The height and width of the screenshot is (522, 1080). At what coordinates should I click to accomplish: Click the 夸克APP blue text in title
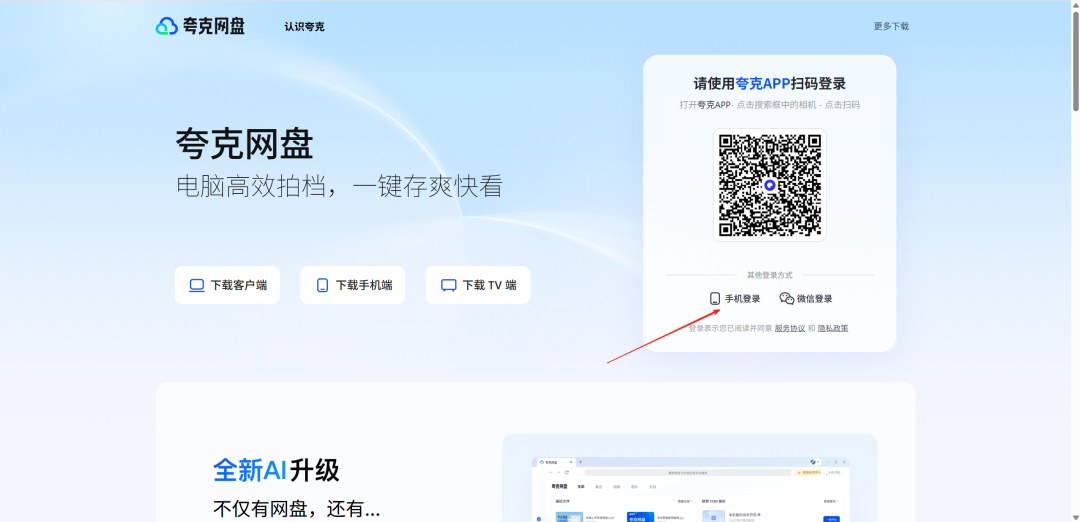(763, 84)
